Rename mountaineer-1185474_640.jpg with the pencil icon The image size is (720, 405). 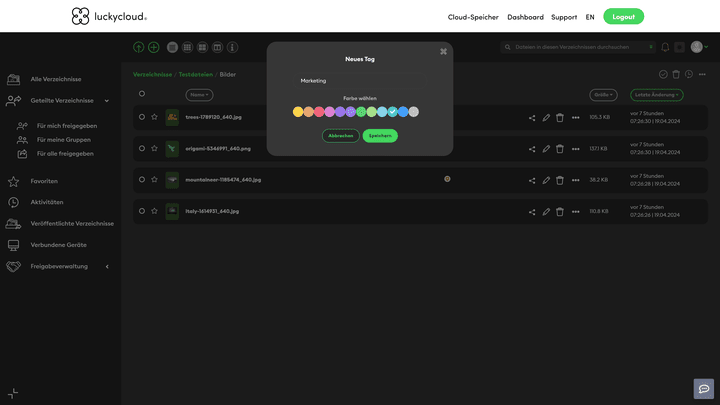[x=546, y=180]
